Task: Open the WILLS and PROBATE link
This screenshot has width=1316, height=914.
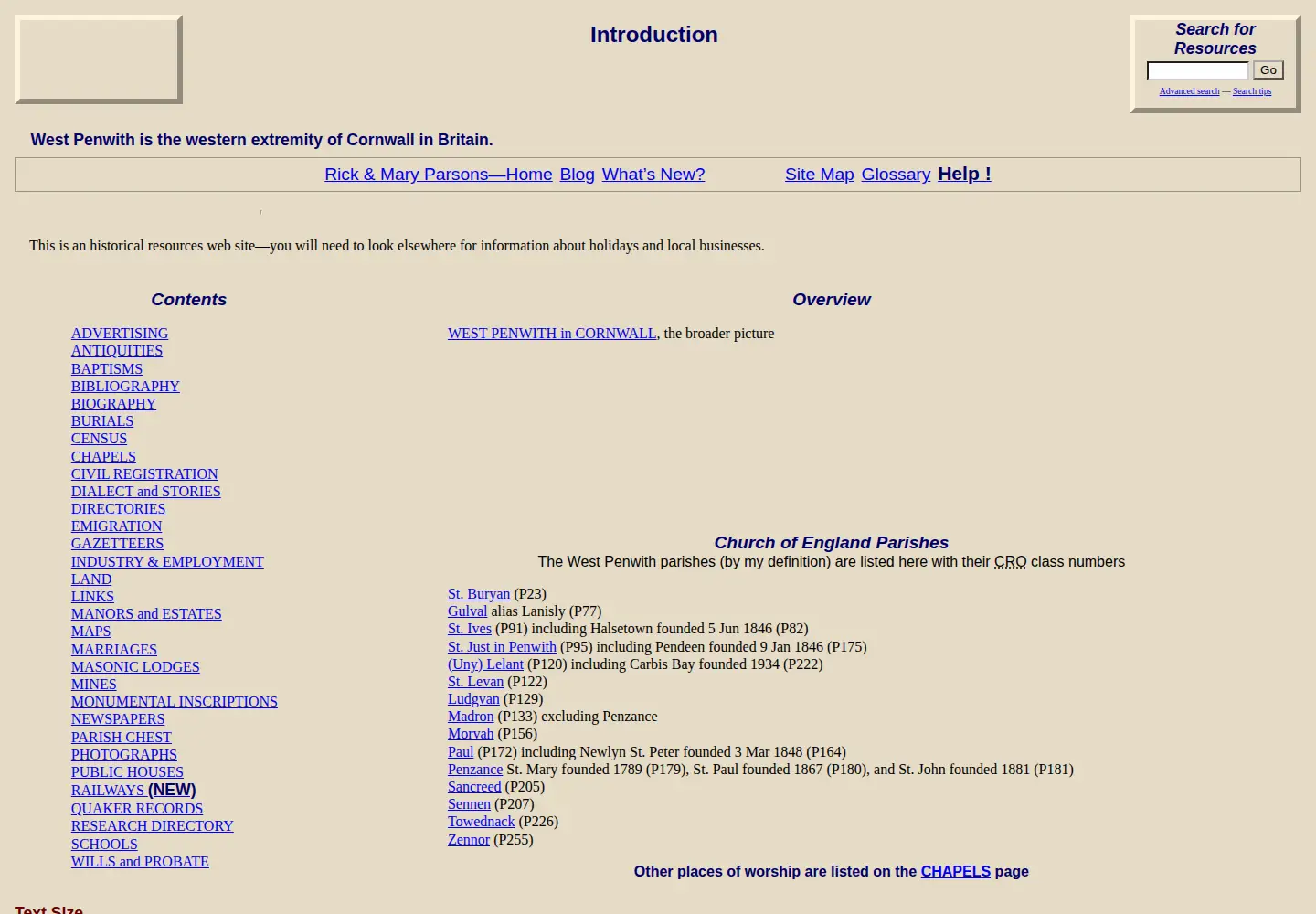Action: point(140,862)
